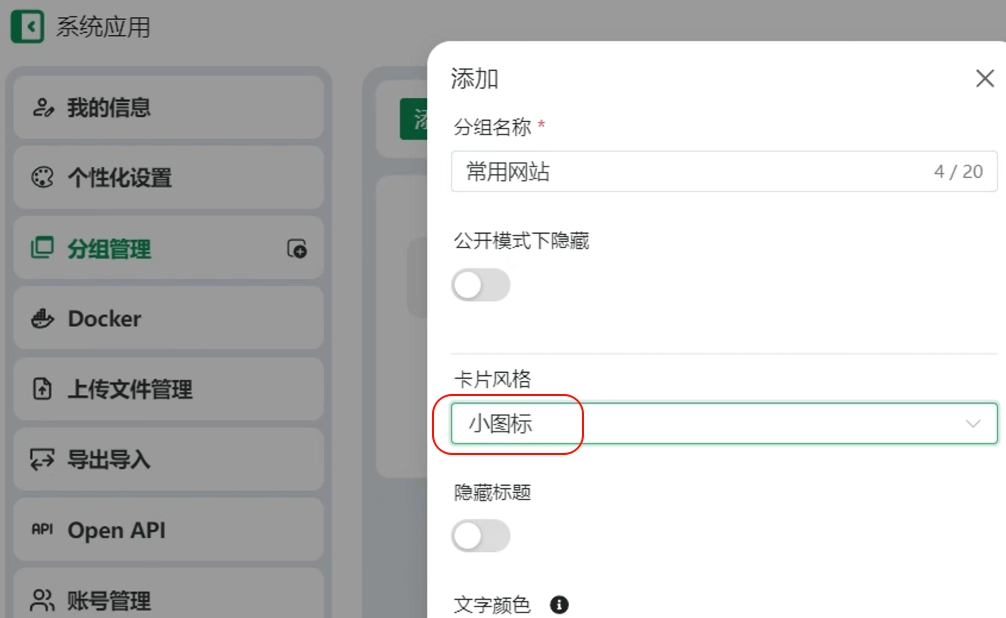Click the green back arrow icon
This screenshot has height=618, width=1006.
tap(28, 27)
